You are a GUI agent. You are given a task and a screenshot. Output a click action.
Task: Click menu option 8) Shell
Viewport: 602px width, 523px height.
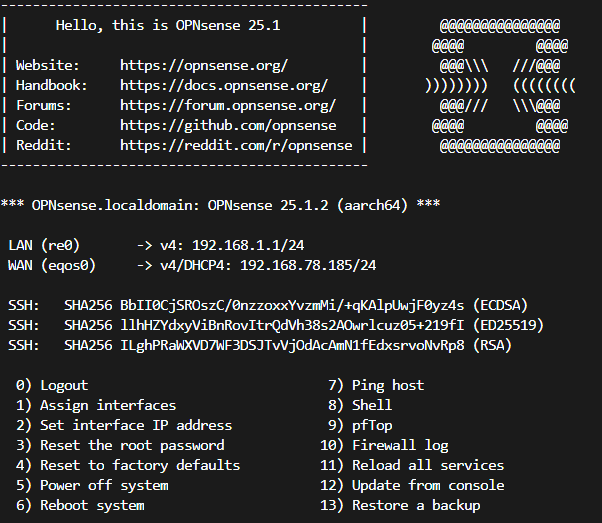(x=360, y=405)
